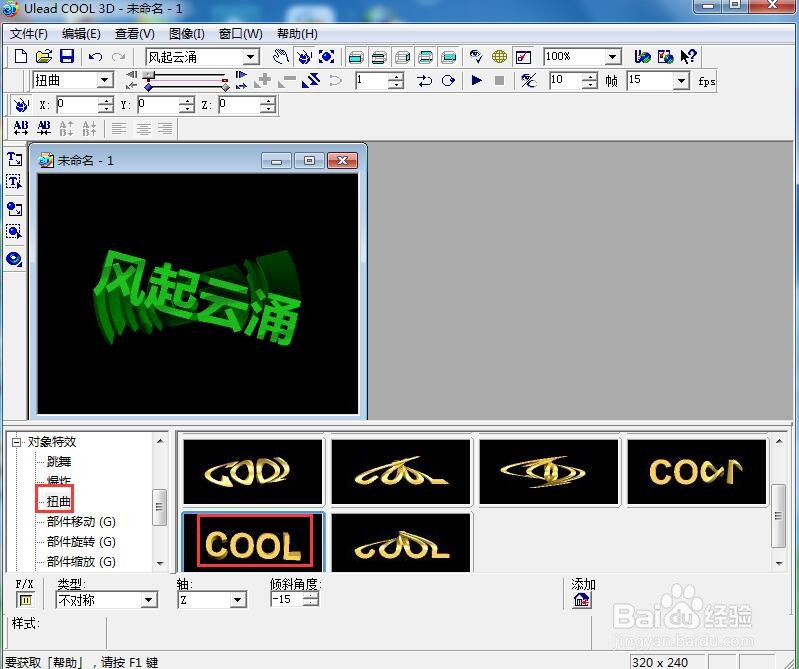The height and width of the screenshot is (669, 799).
Task: Click the Insert Graphic tool in left sidebar
Action: point(14,208)
